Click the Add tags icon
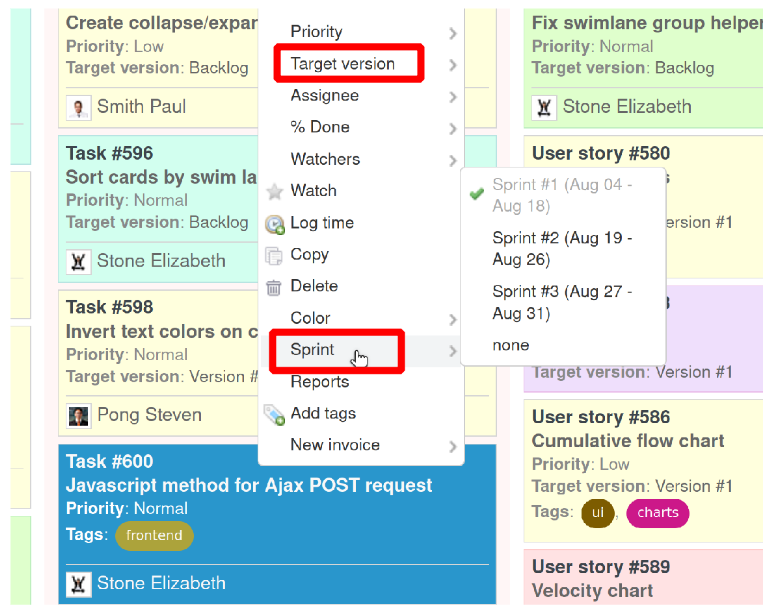Image resolution: width=772 pixels, height=613 pixels. pyautogui.click(x=274, y=414)
